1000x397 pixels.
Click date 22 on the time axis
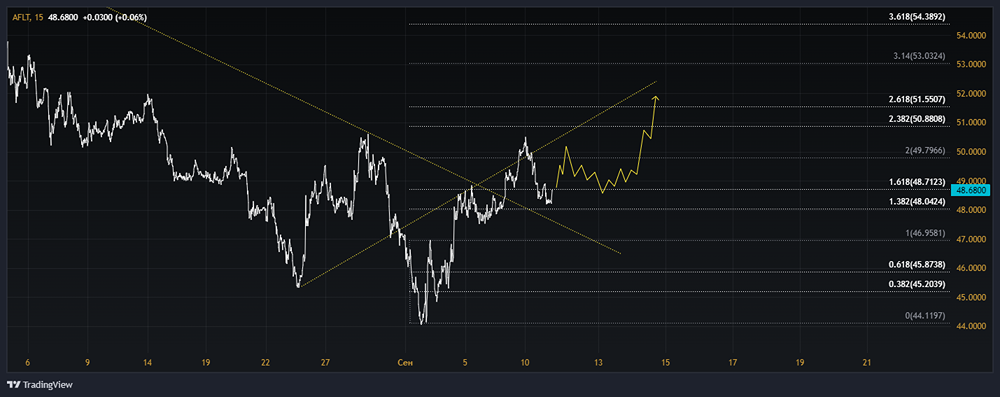[x=266, y=363]
